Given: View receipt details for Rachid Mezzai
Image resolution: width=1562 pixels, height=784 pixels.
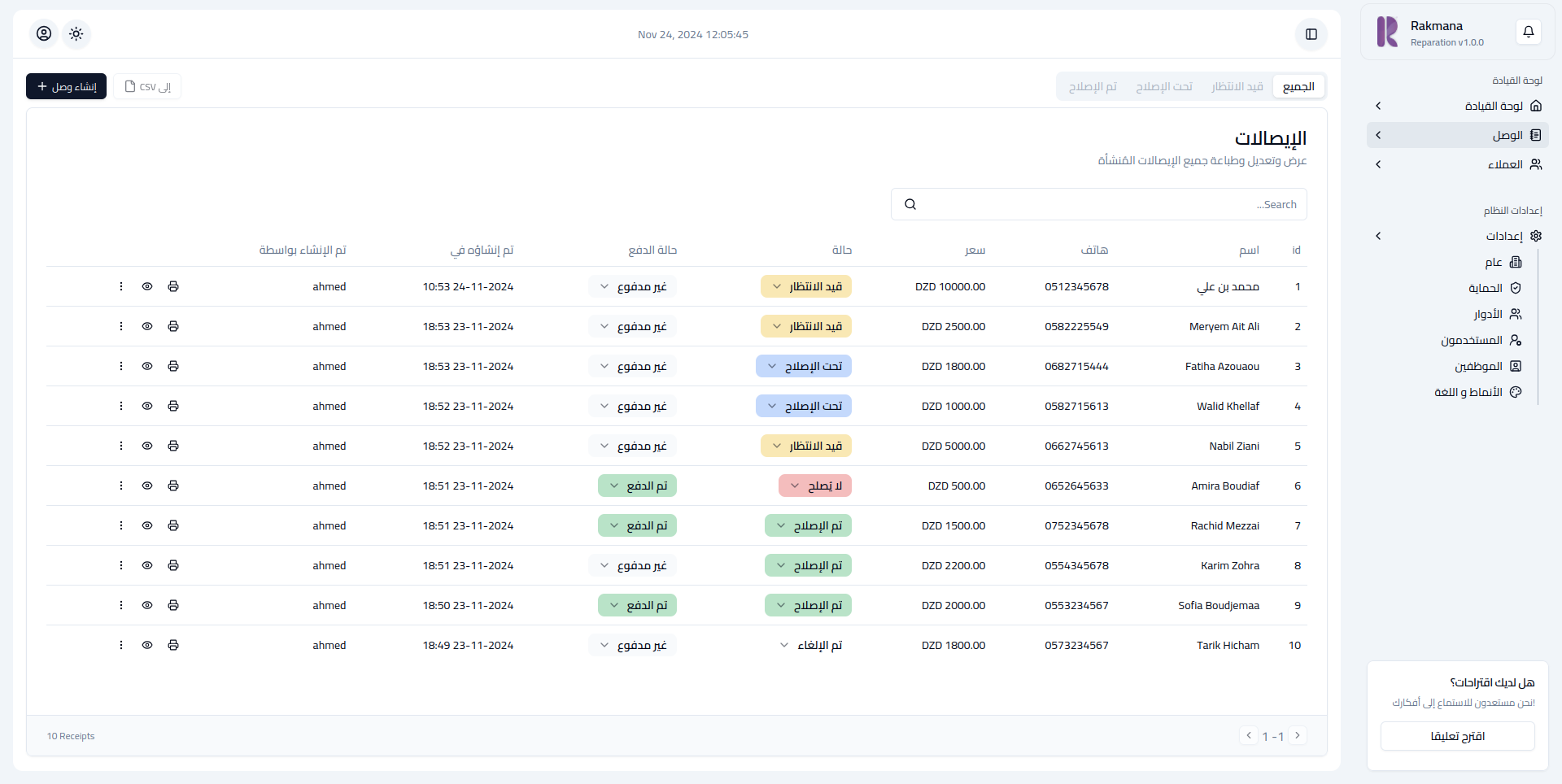Looking at the screenshot, I should pos(147,525).
